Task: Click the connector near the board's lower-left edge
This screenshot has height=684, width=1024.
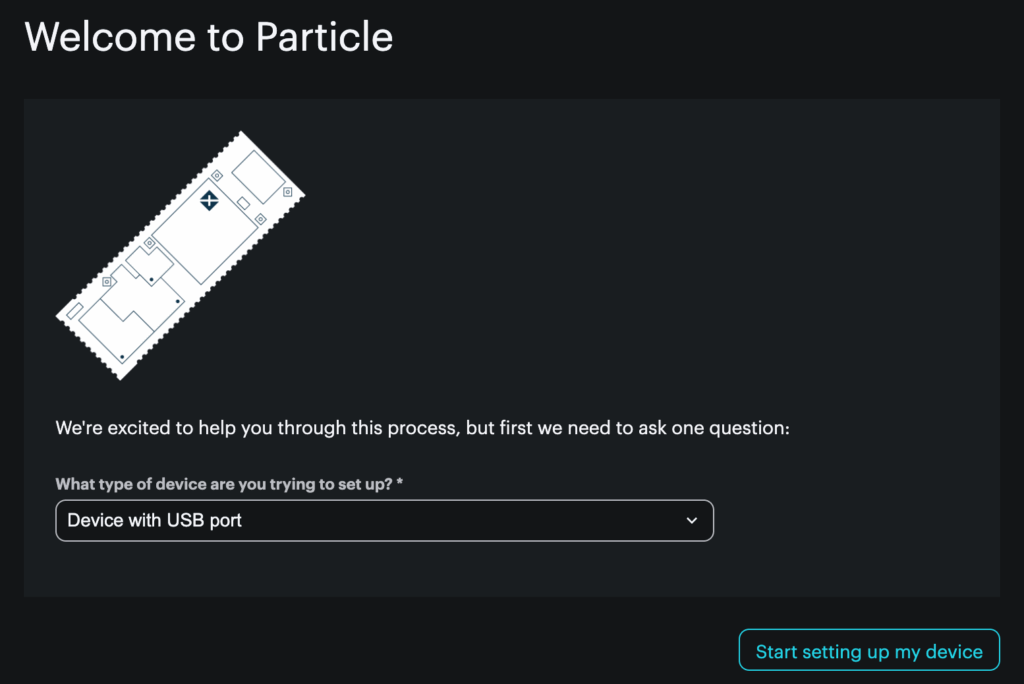Action: point(107,283)
